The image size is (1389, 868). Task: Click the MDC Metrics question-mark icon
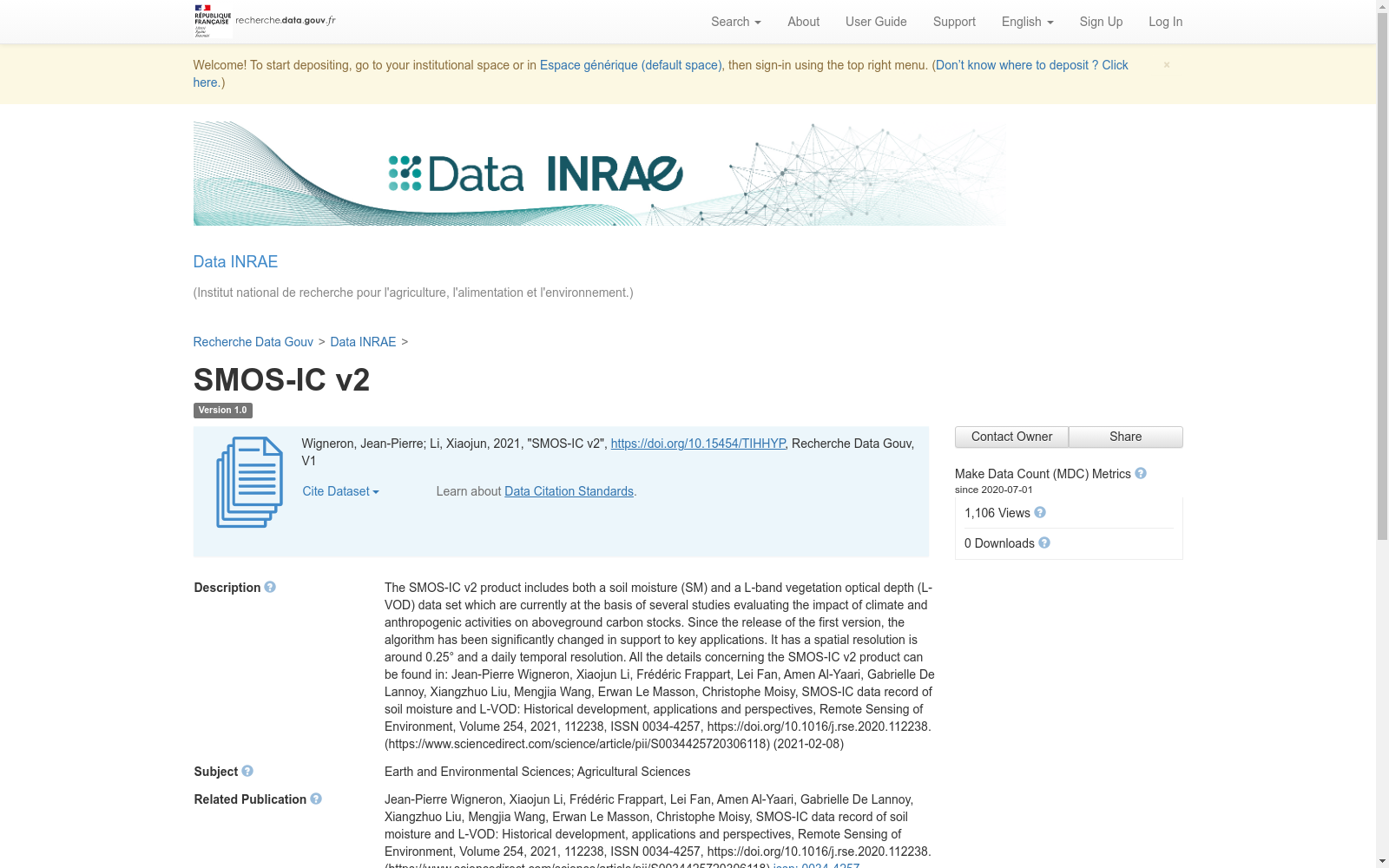(1142, 474)
